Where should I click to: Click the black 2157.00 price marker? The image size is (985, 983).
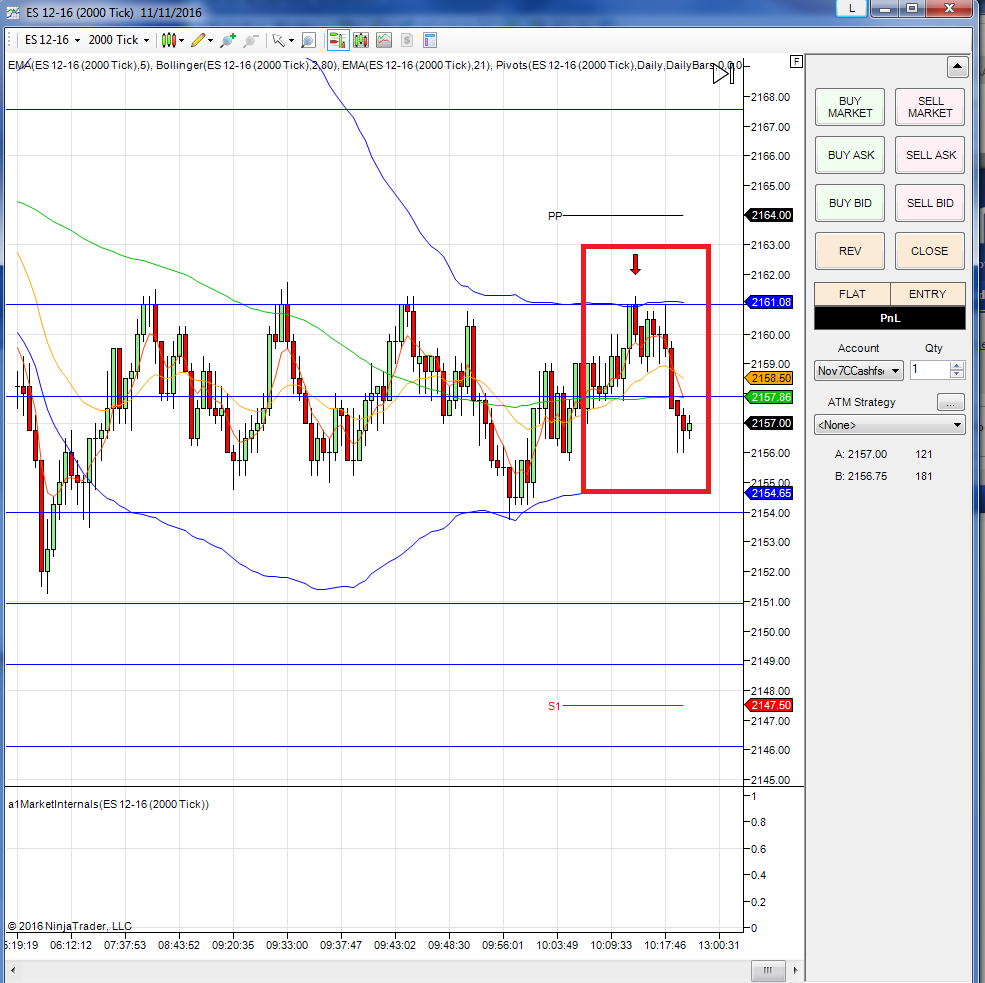769,423
